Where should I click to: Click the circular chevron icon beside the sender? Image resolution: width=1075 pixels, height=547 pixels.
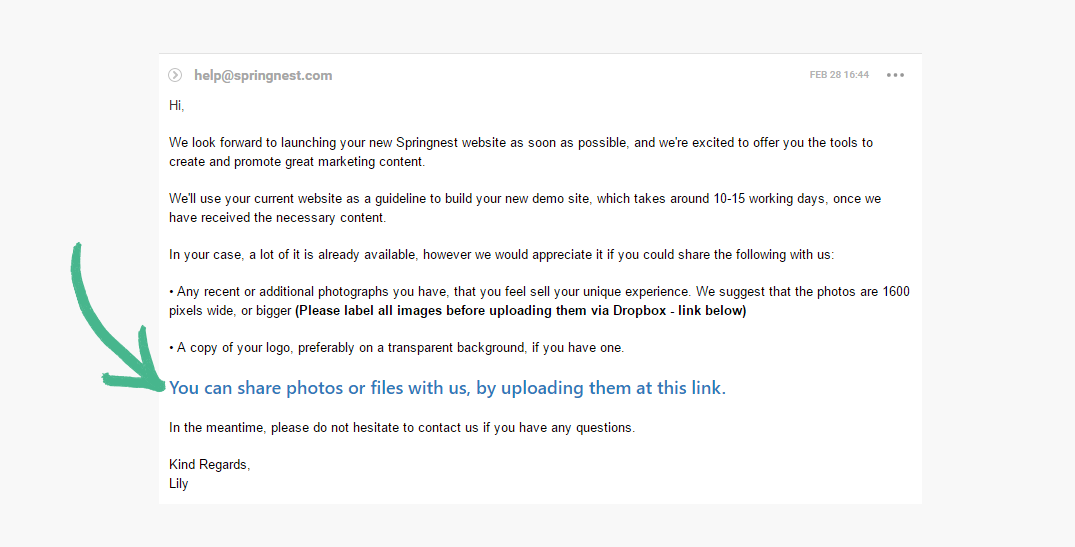pos(175,75)
